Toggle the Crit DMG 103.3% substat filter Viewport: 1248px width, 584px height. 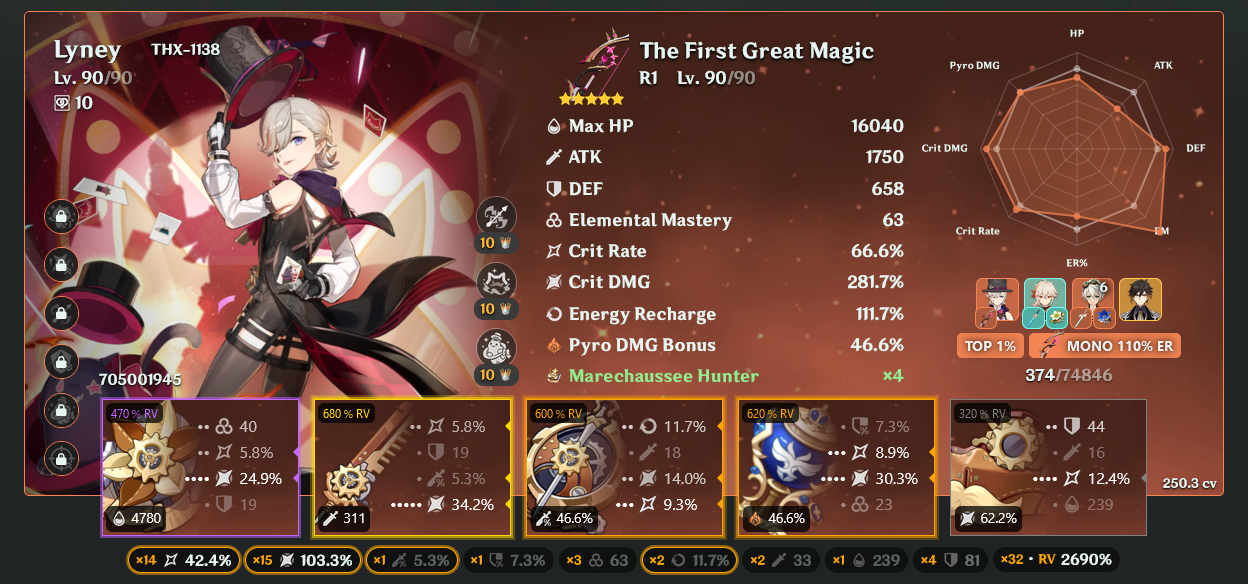[301, 560]
